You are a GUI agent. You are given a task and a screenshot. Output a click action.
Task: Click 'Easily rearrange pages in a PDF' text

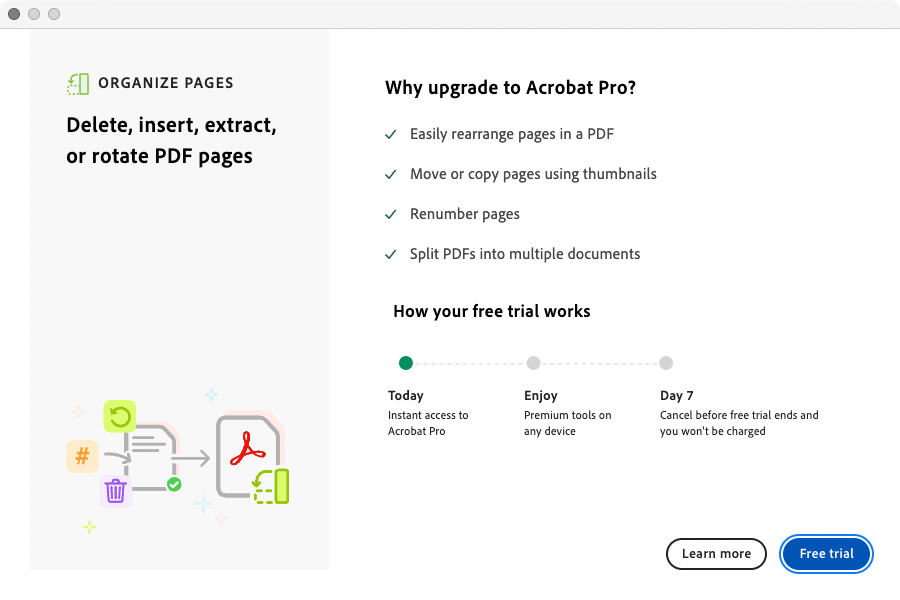[x=512, y=134]
